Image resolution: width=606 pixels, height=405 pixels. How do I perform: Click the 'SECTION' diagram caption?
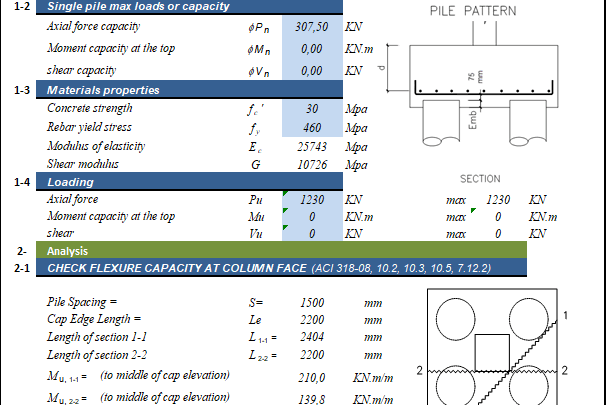coord(480,179)
